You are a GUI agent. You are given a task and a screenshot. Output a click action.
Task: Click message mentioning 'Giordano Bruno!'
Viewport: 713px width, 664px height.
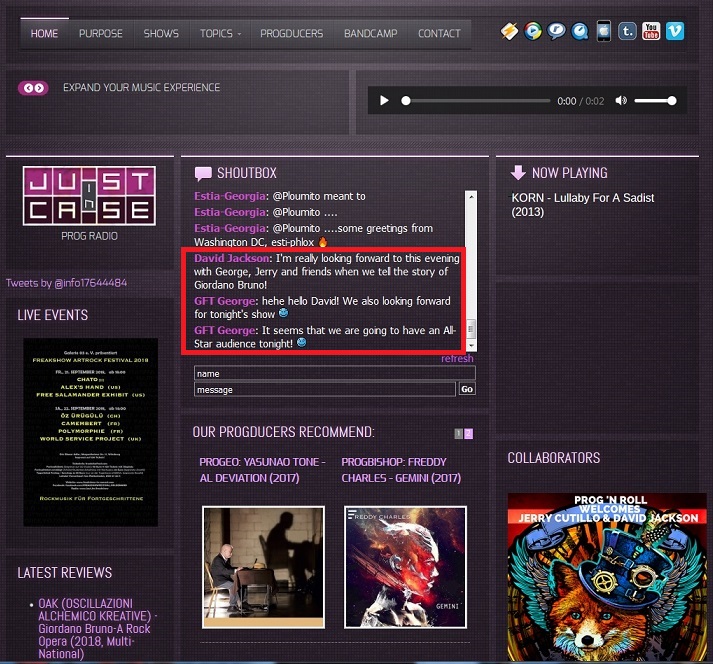pyautogui.click(x=326, y=272)
